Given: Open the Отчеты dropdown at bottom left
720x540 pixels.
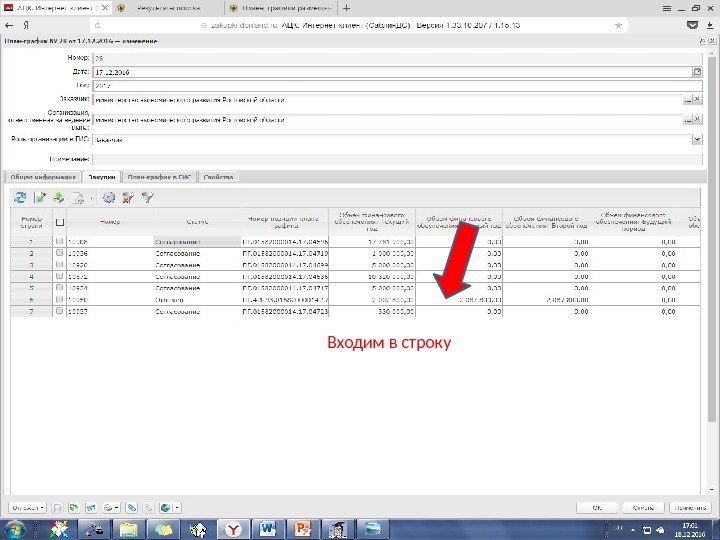Looking at the screenshot, I should click(28, 507).
